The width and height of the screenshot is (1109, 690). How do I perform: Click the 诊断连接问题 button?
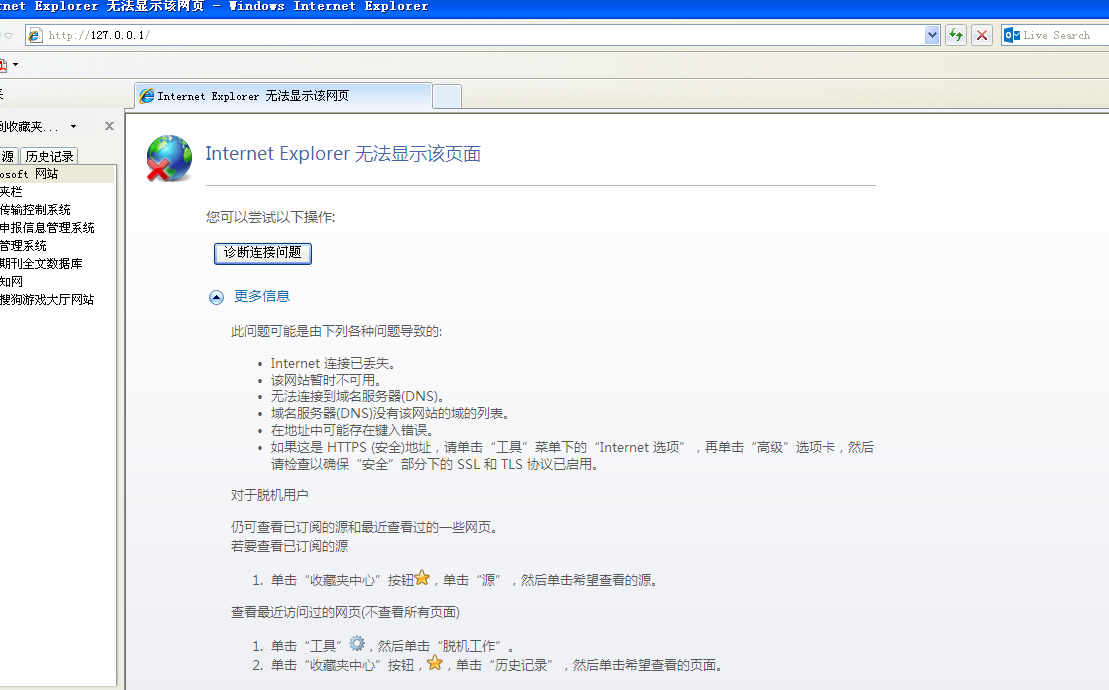click(262, 252)
